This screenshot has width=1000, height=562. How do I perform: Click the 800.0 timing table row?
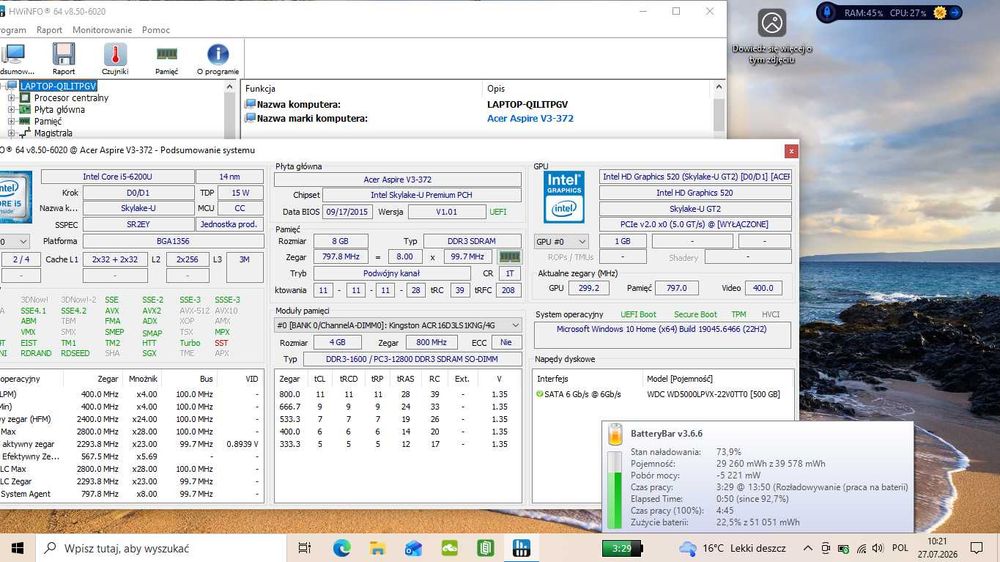(x=397, y=394)
